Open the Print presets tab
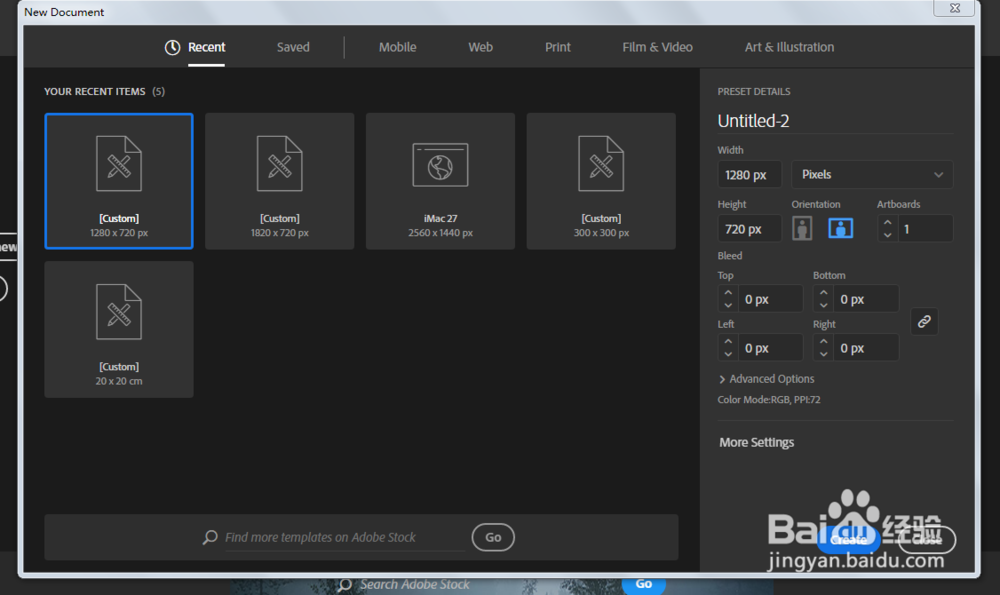Screen dimensions: 1000x595 point(557,47)
